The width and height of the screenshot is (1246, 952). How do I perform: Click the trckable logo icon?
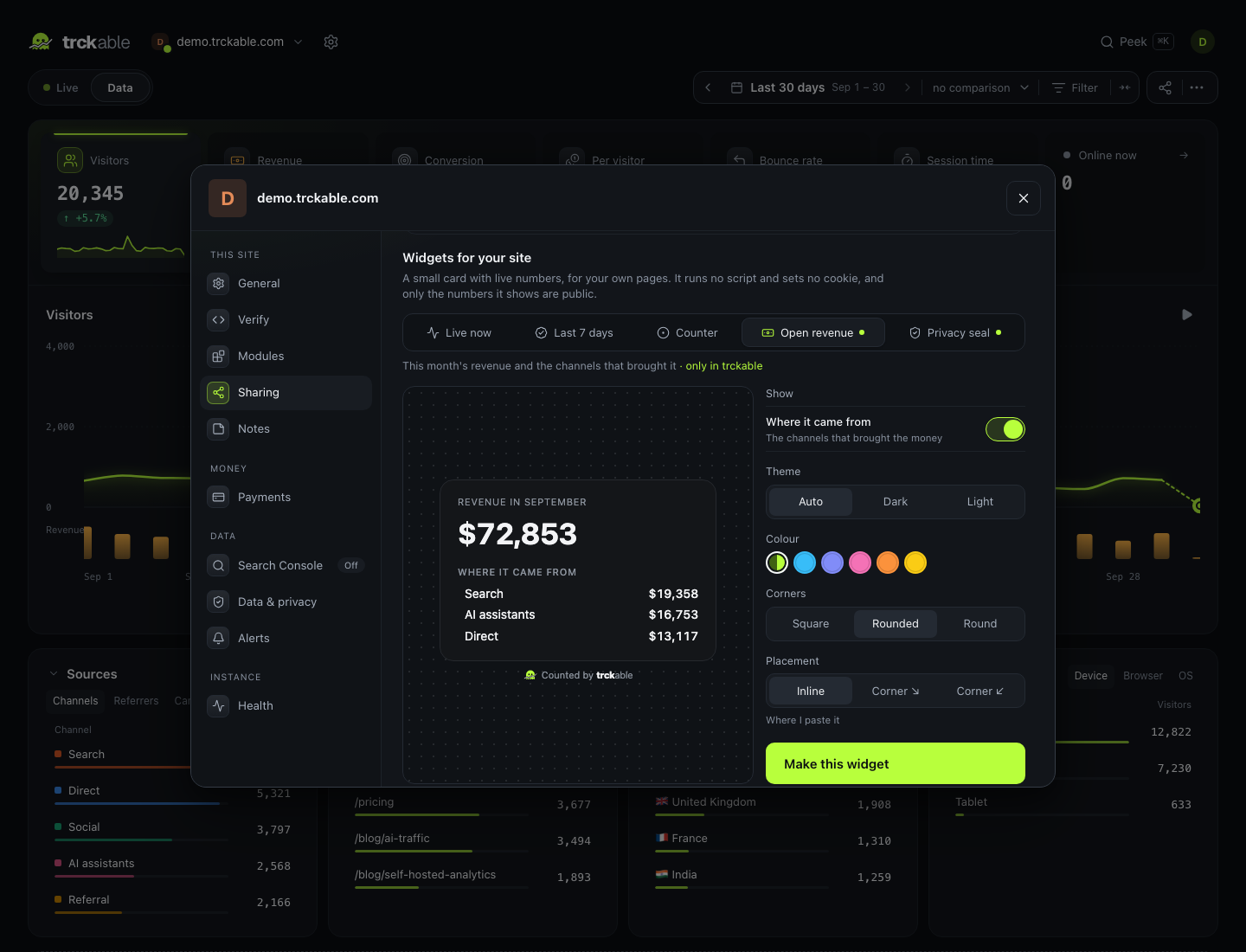pos(41,42)
